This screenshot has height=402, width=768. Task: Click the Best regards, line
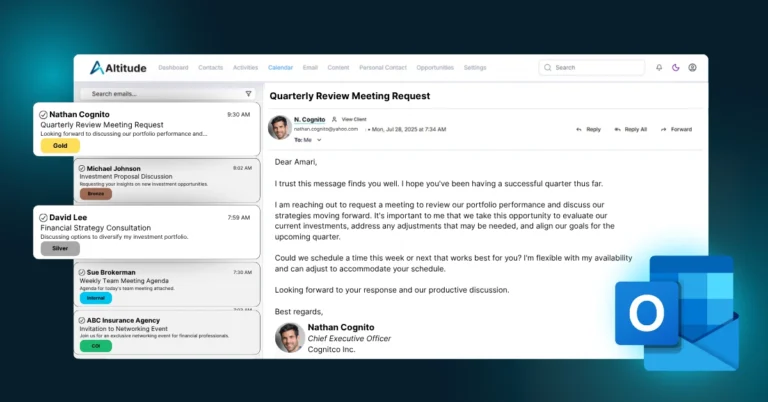pyautogui.click(x=299, y=311)
